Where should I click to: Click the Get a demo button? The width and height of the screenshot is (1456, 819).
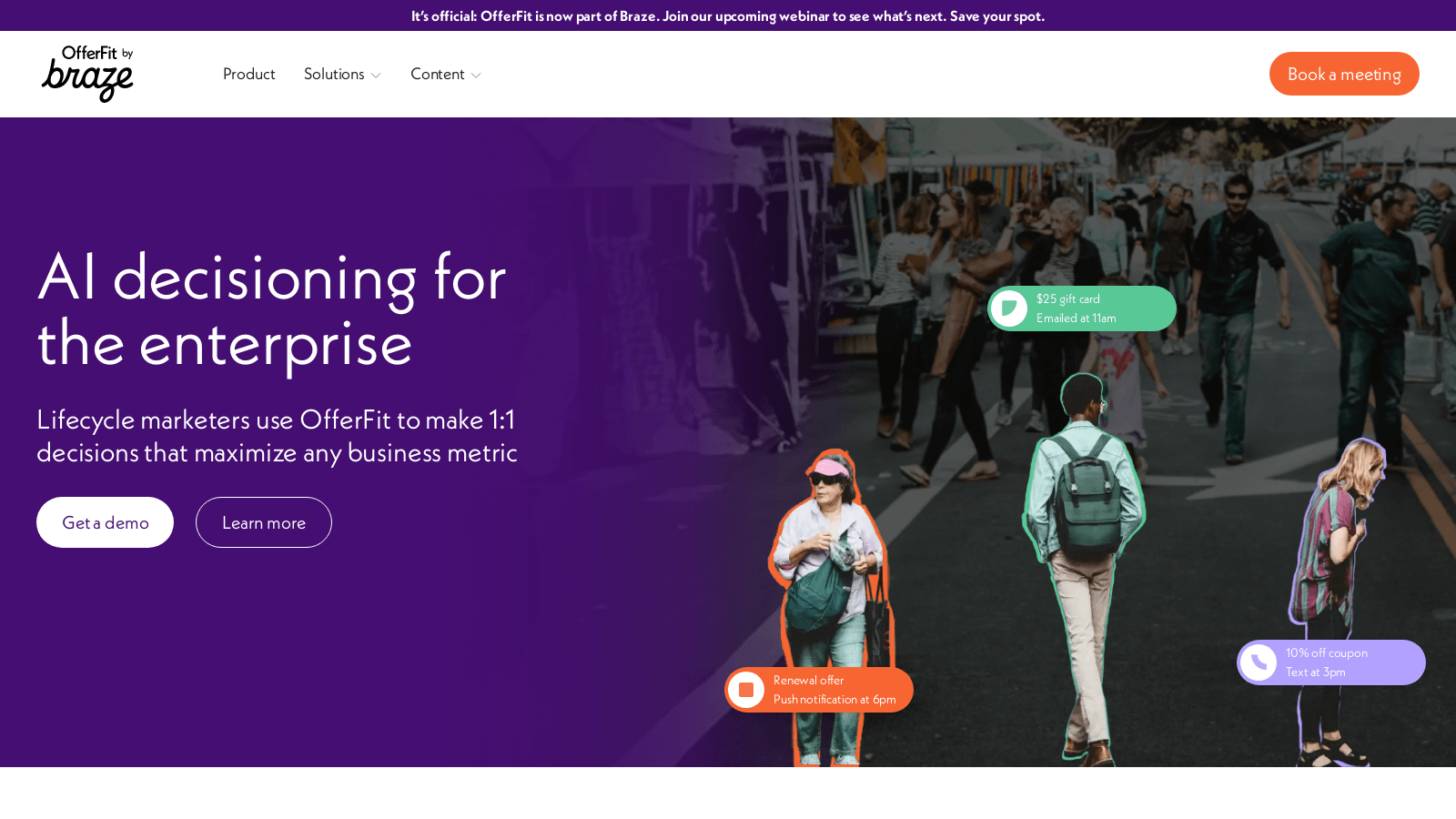(105, 522)
